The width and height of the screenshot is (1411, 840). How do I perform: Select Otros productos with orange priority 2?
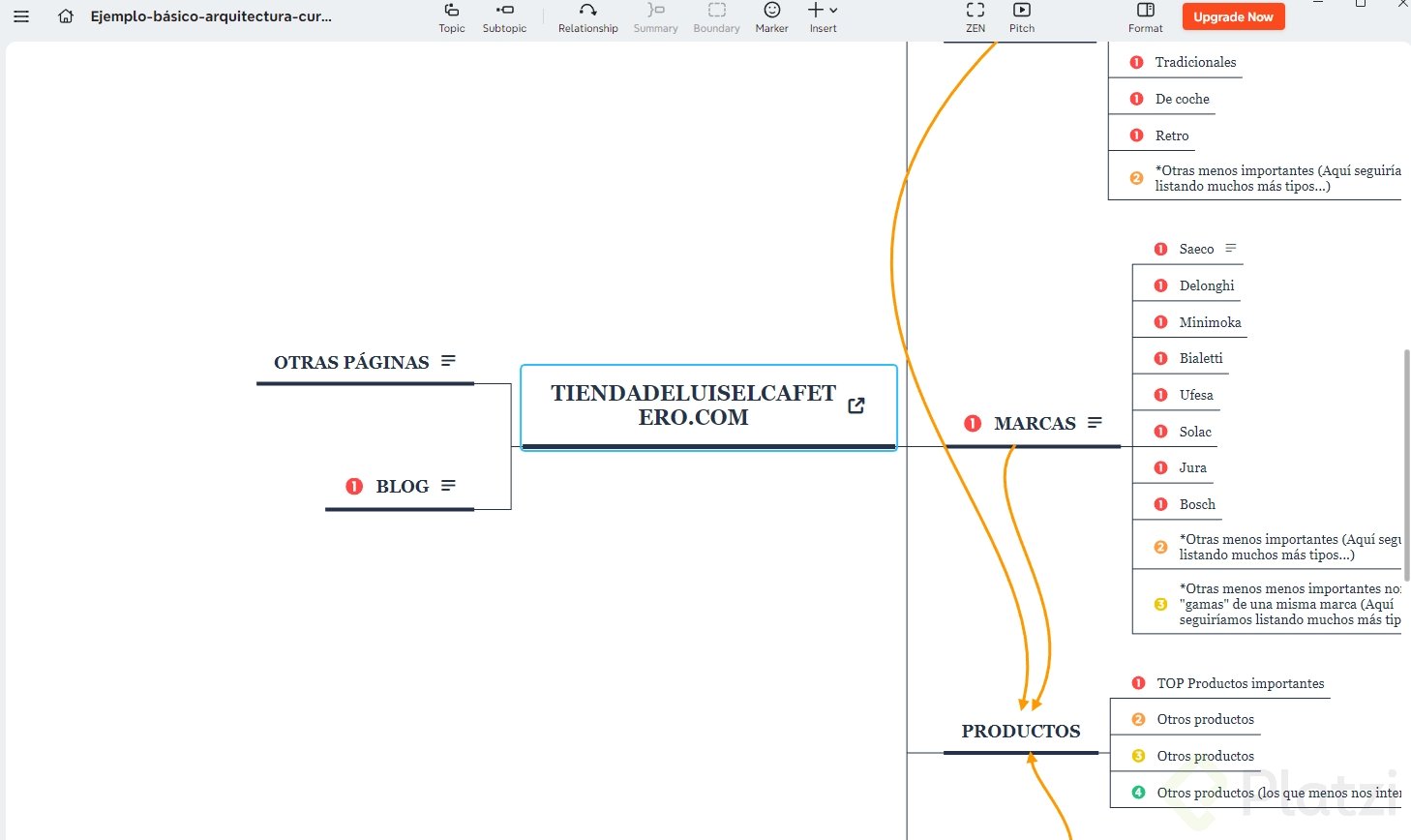click(x=1205, y=719)
